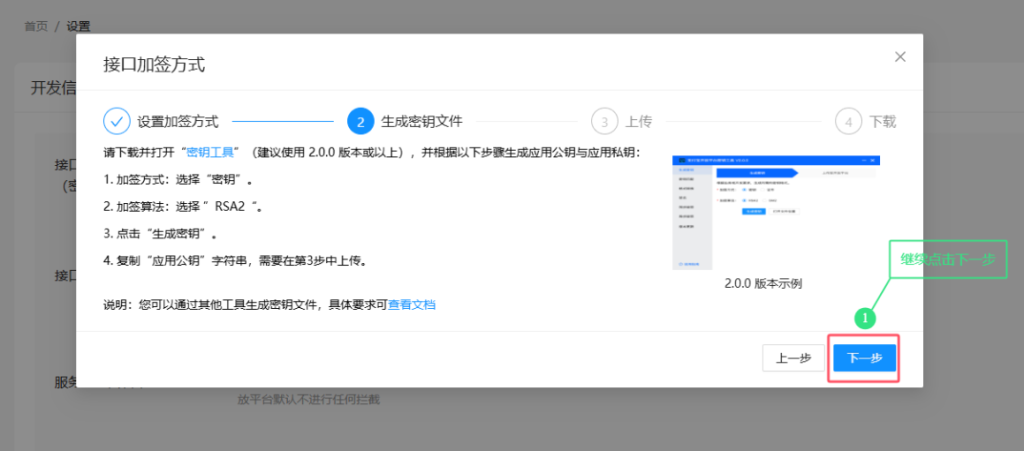This screenshot has height=451, width=1024.
Task: Continue with the 下一步 button
Action: click(x=865, y=358)
